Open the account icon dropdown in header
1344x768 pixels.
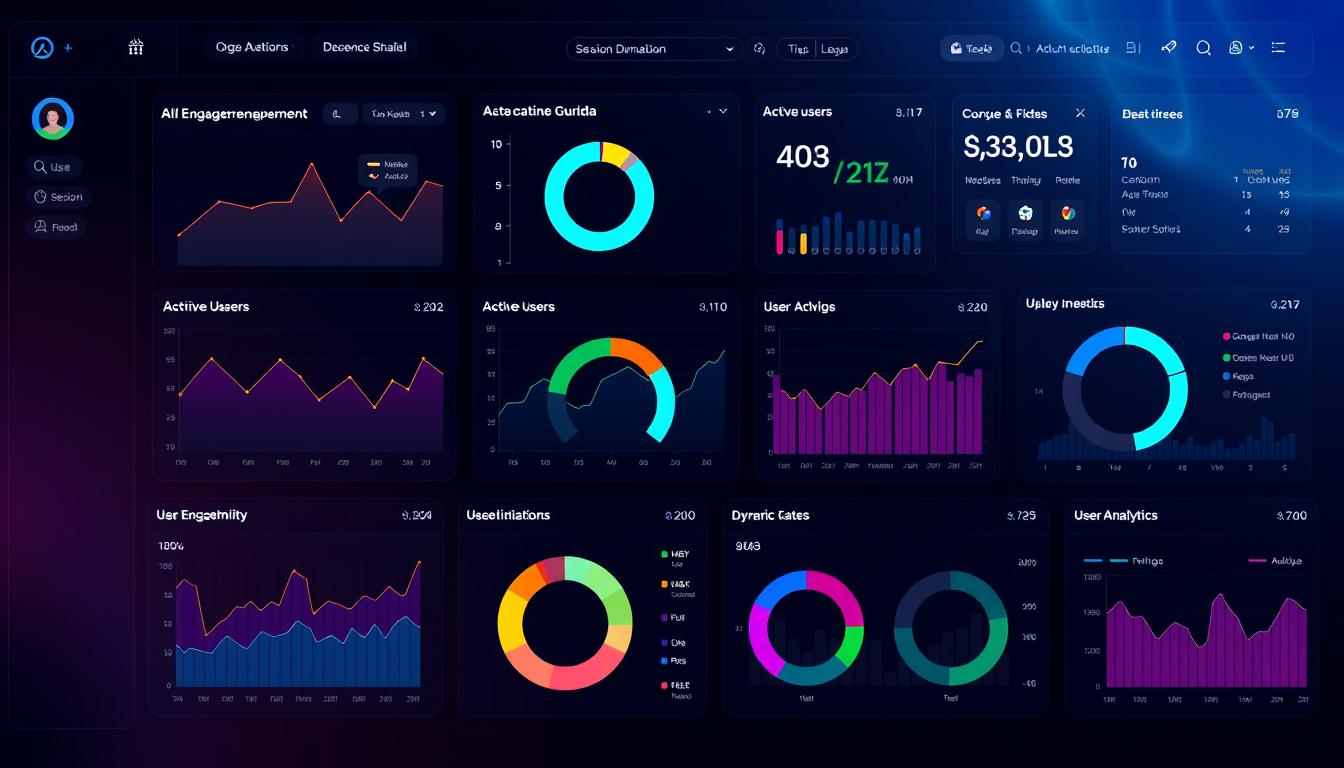click(1241, 47)
